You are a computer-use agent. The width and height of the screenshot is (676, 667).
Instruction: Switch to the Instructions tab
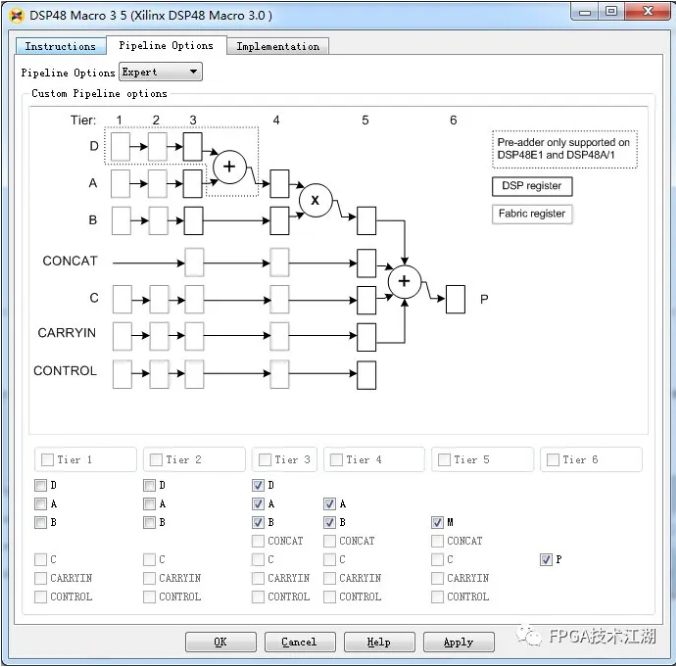(x=60, y=46)
